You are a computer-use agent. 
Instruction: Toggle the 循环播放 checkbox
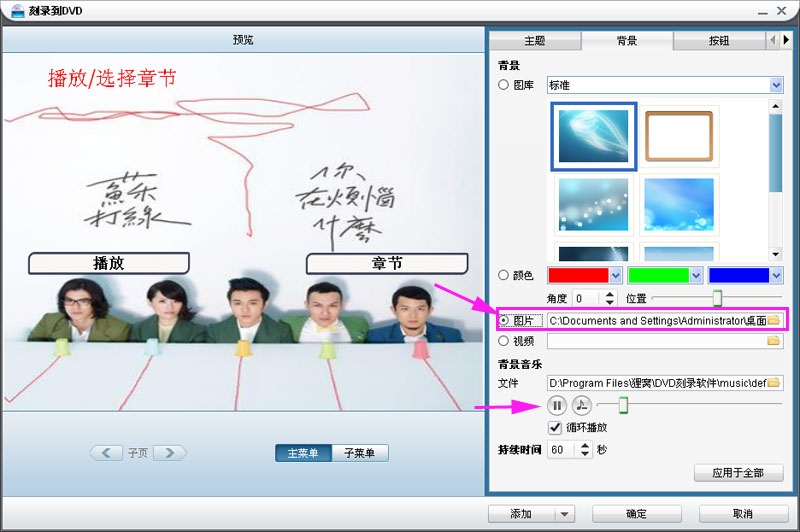click(555, 427)
